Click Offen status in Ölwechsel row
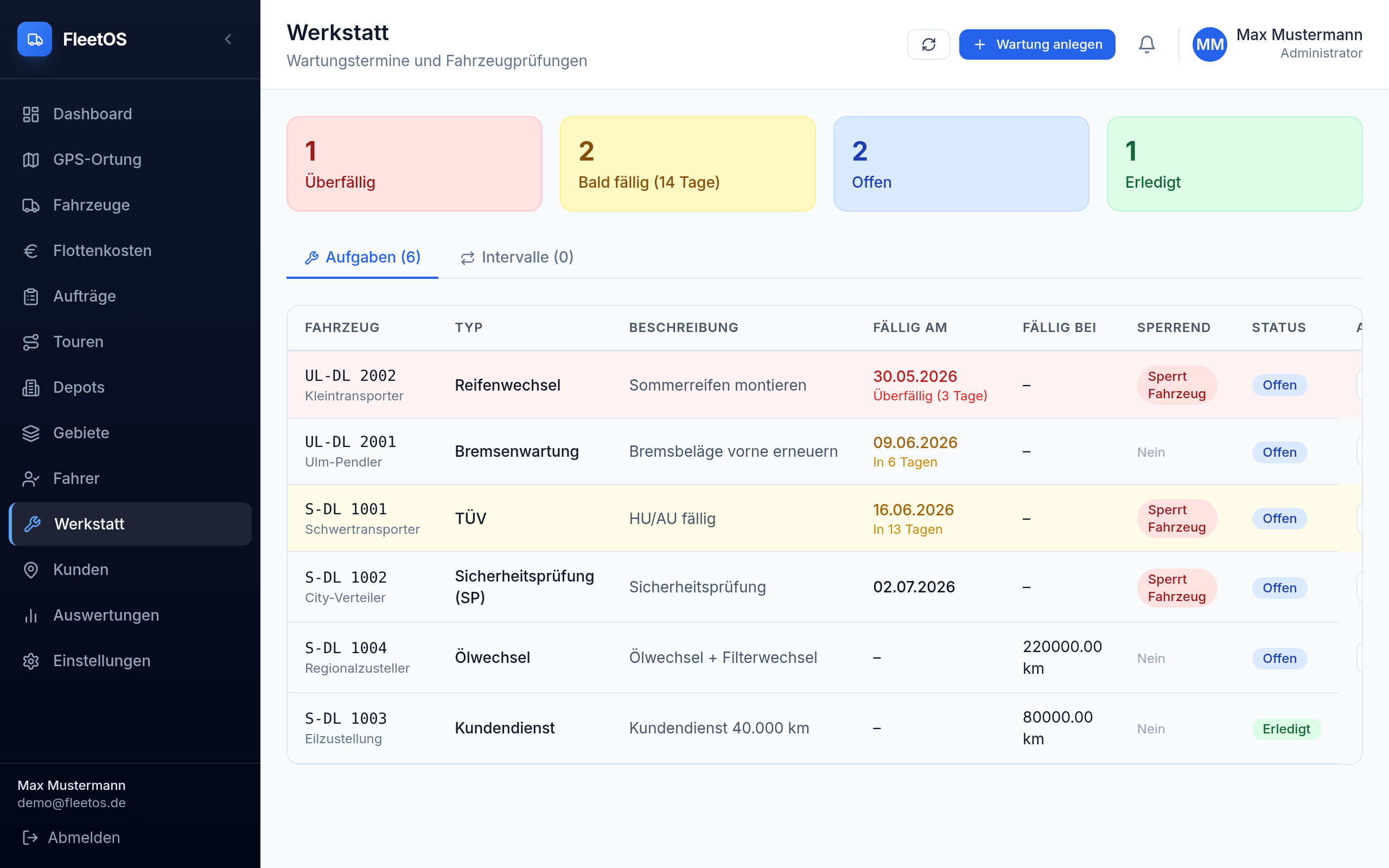 click(x=1279, y=659)
